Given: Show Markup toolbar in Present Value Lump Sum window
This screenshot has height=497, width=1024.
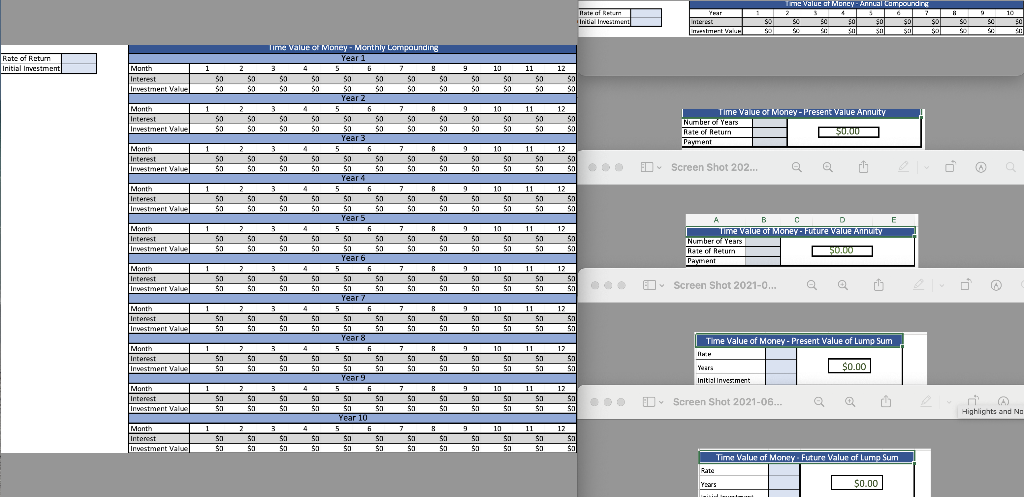Looking at the screenshot, I should point(996,285).
